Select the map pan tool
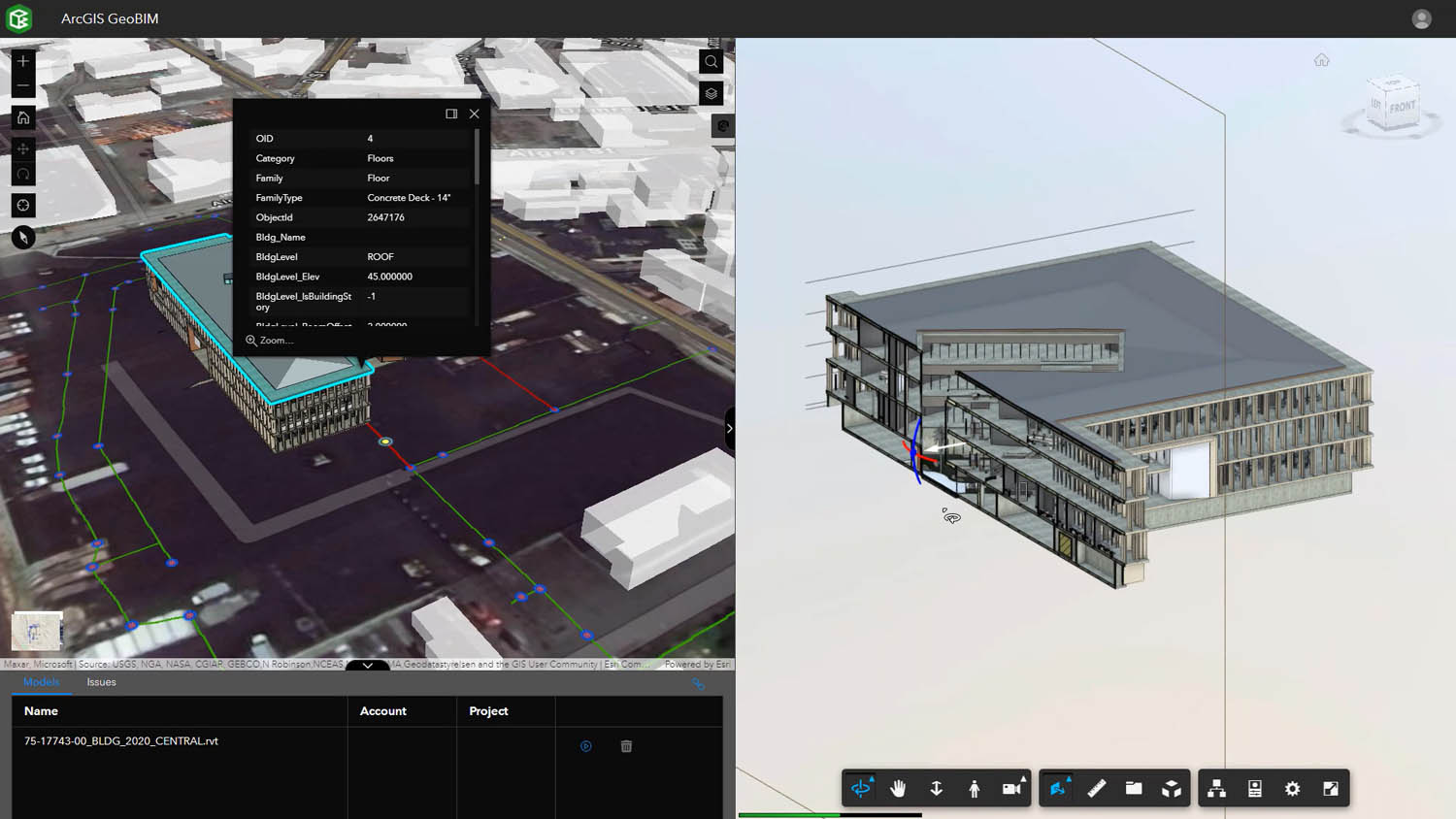 point(23,148)
